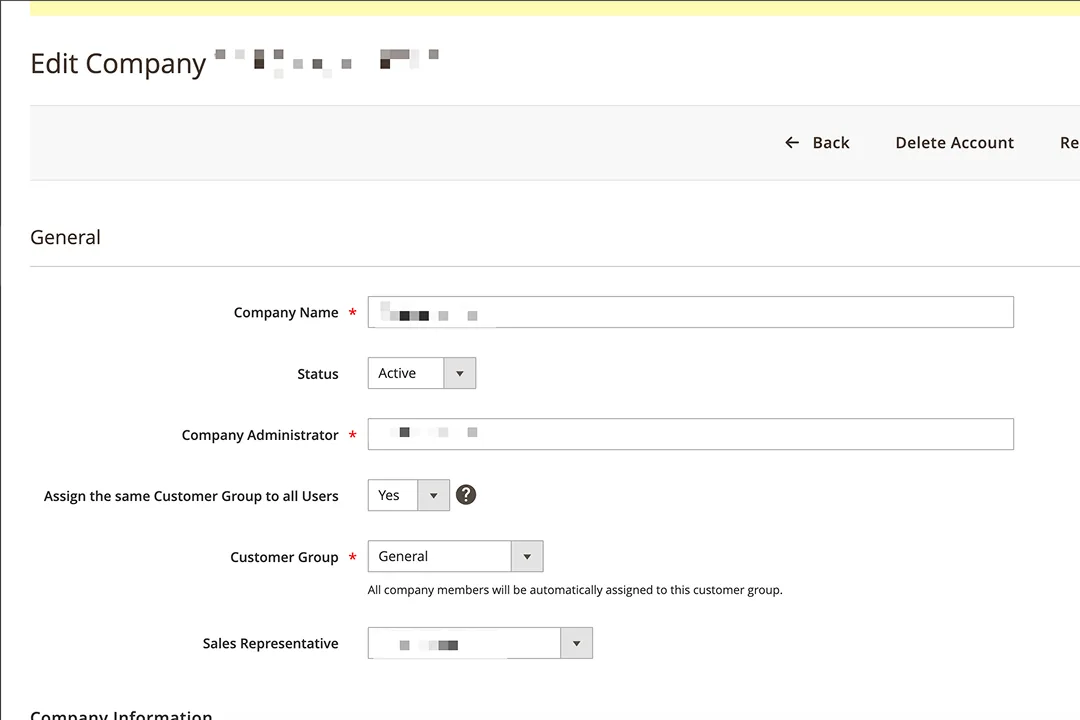This screenshot has width=1080, height=720.
Task: Click Delete Account button
Action: click(955, 143)
